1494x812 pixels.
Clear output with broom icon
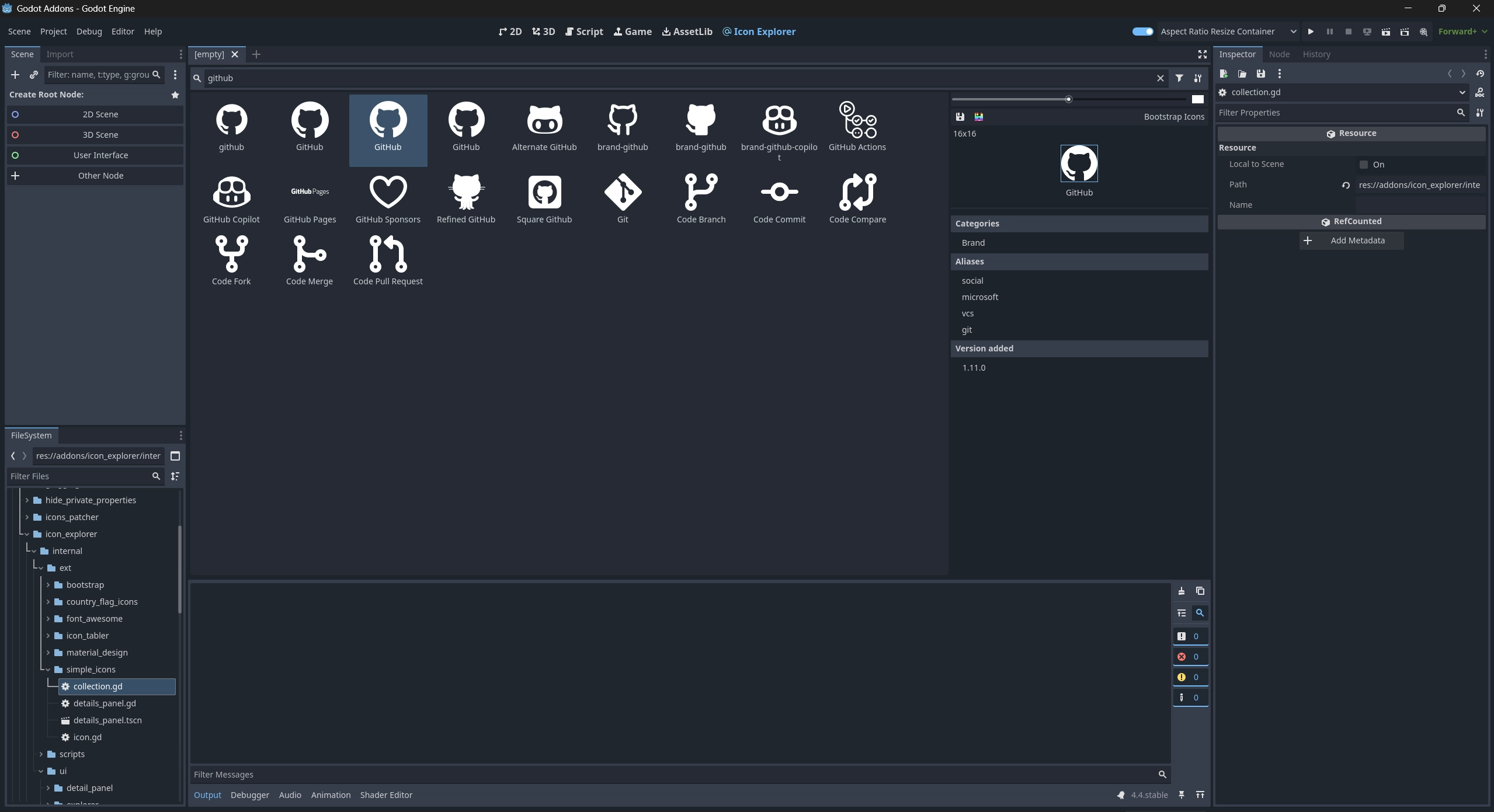[x=1181, y=591]
